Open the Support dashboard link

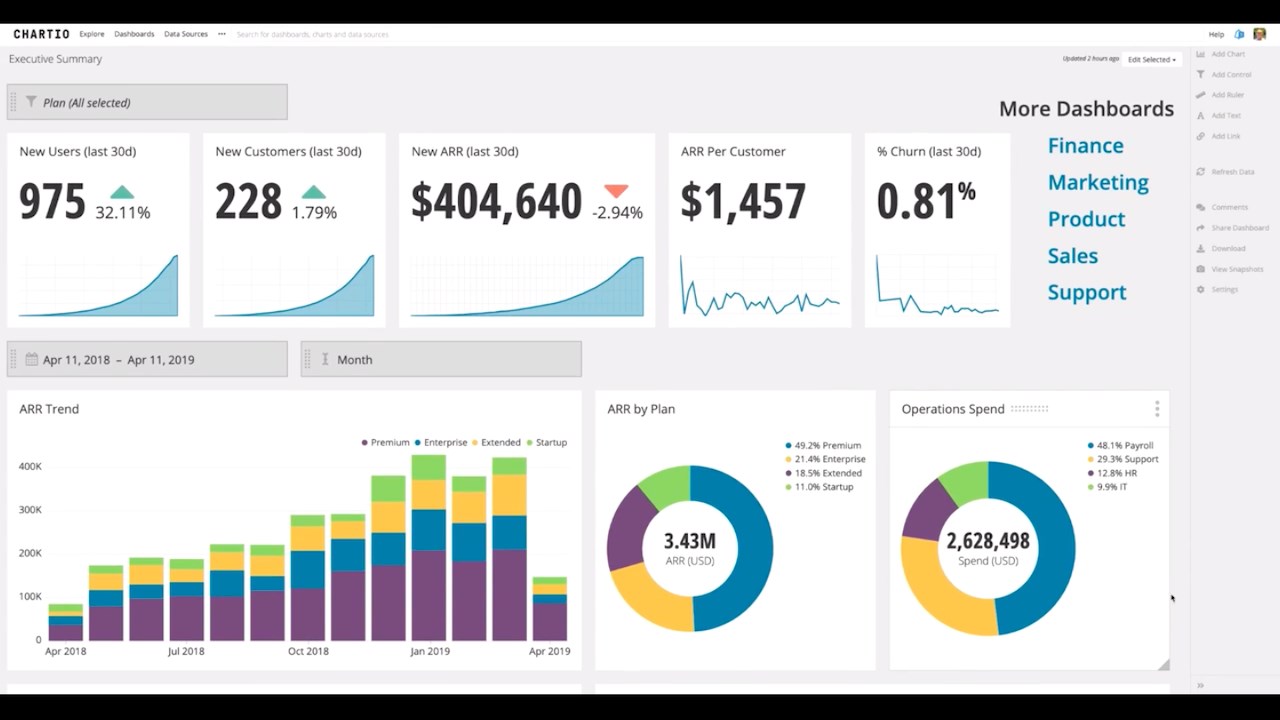point(1087,293)
